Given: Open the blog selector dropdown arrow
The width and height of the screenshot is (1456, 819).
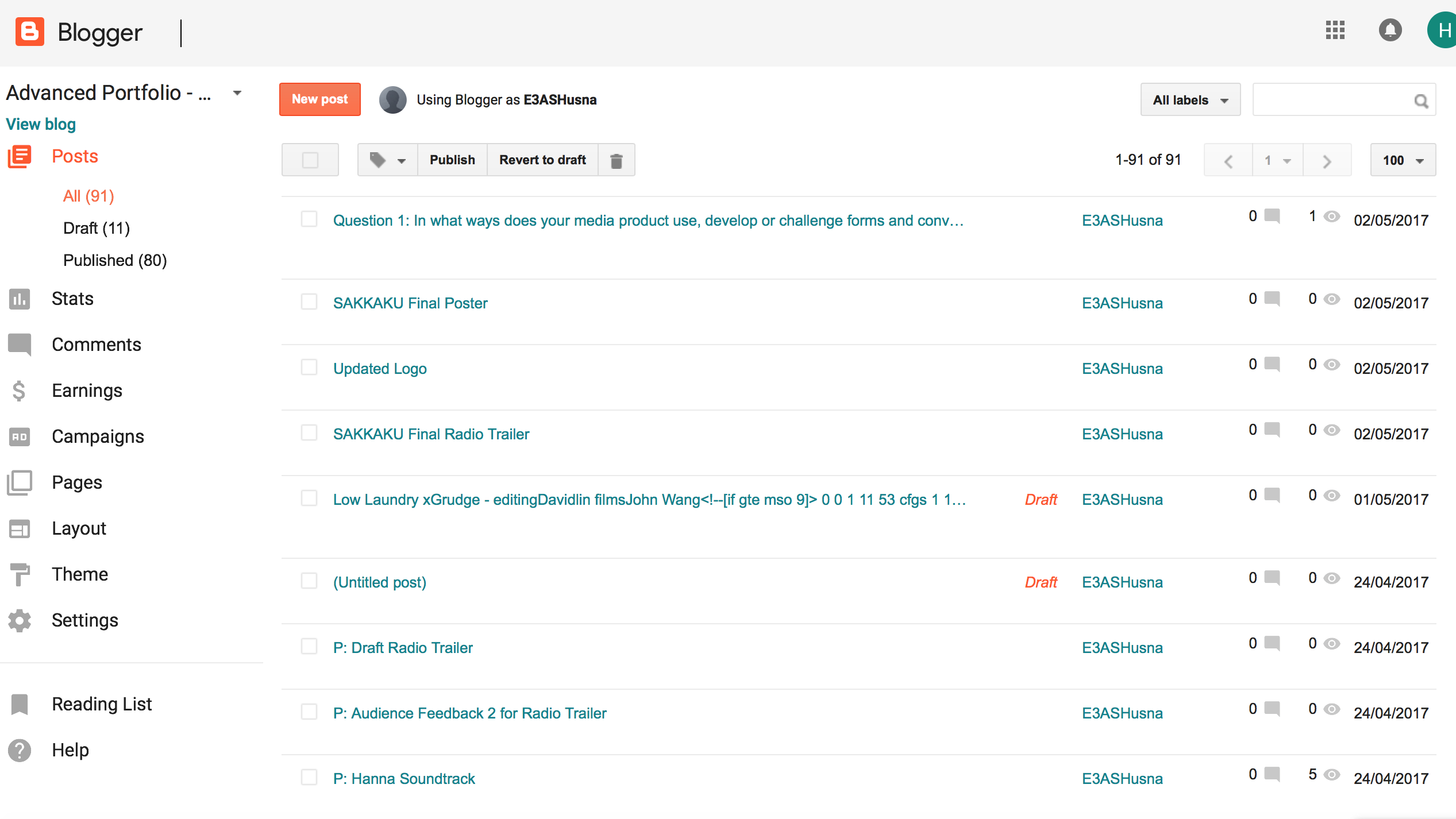Looking at the screenshot, I should coord(237,93).
